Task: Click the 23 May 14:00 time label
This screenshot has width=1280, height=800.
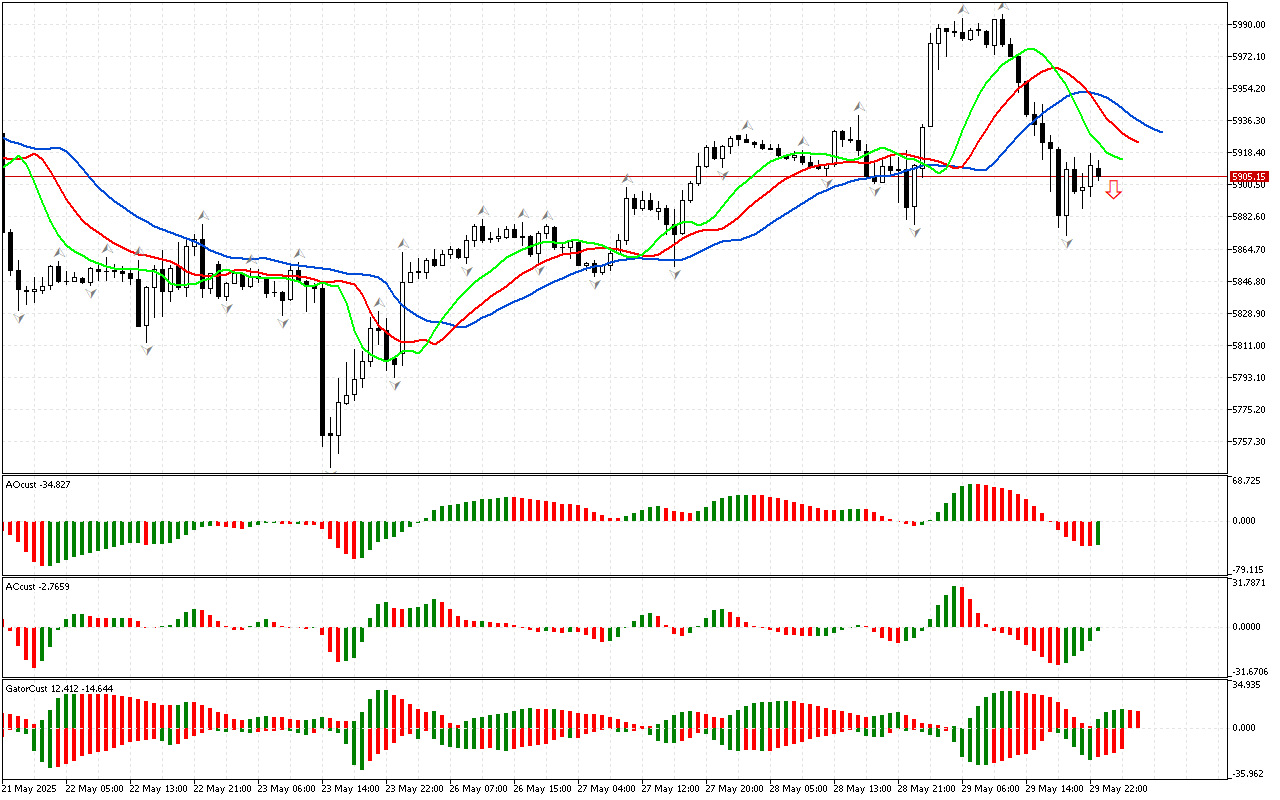Action: coord(349,788)
